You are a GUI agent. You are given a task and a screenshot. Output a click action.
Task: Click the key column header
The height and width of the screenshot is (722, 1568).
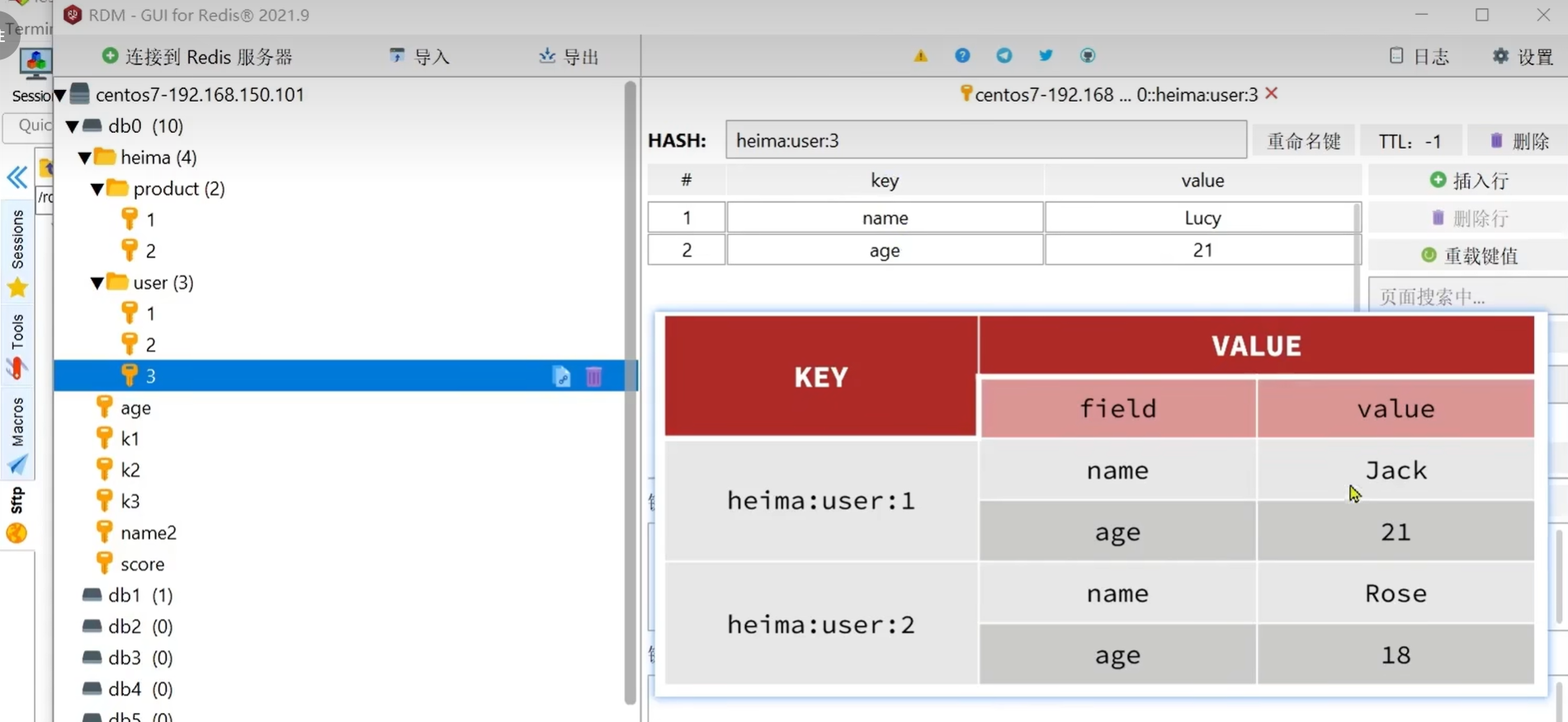point(885,180)
